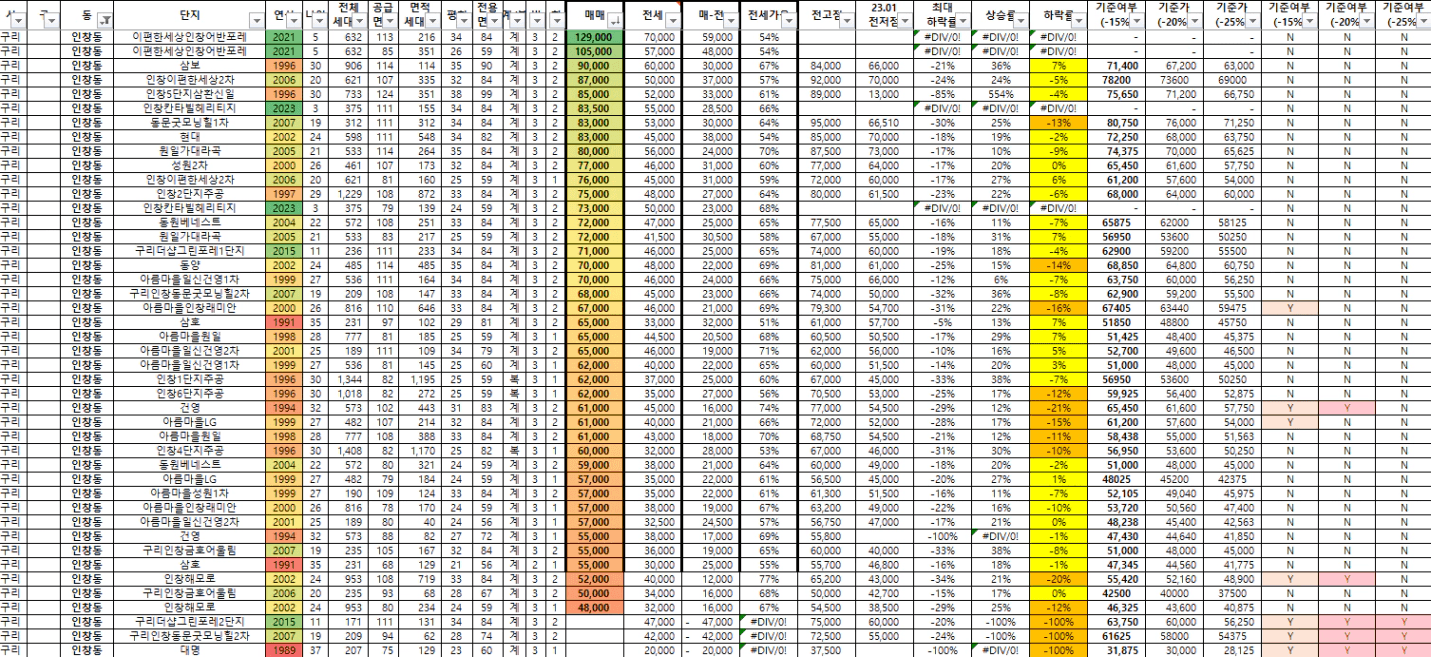Select the 단지 cell 현대
This screenshot has width=1431, height=657.
[x=190, y=135]
